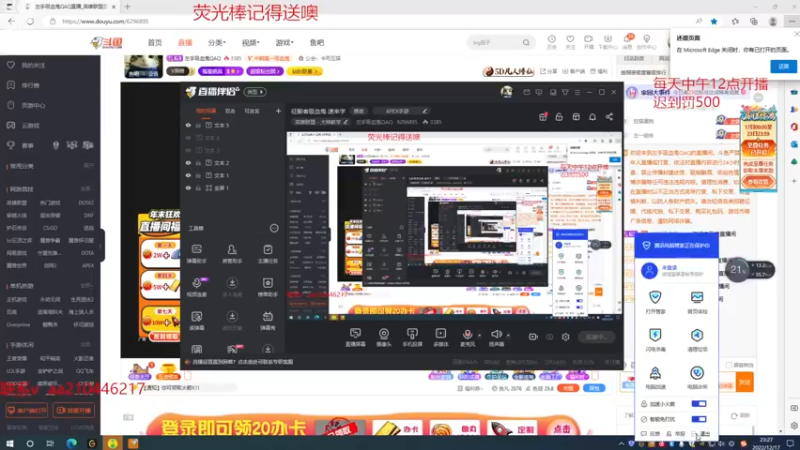The width and height of the screenshot is (800, 450).
Task: Add a 多媒体 source
Action: click(x=440, y=337)
